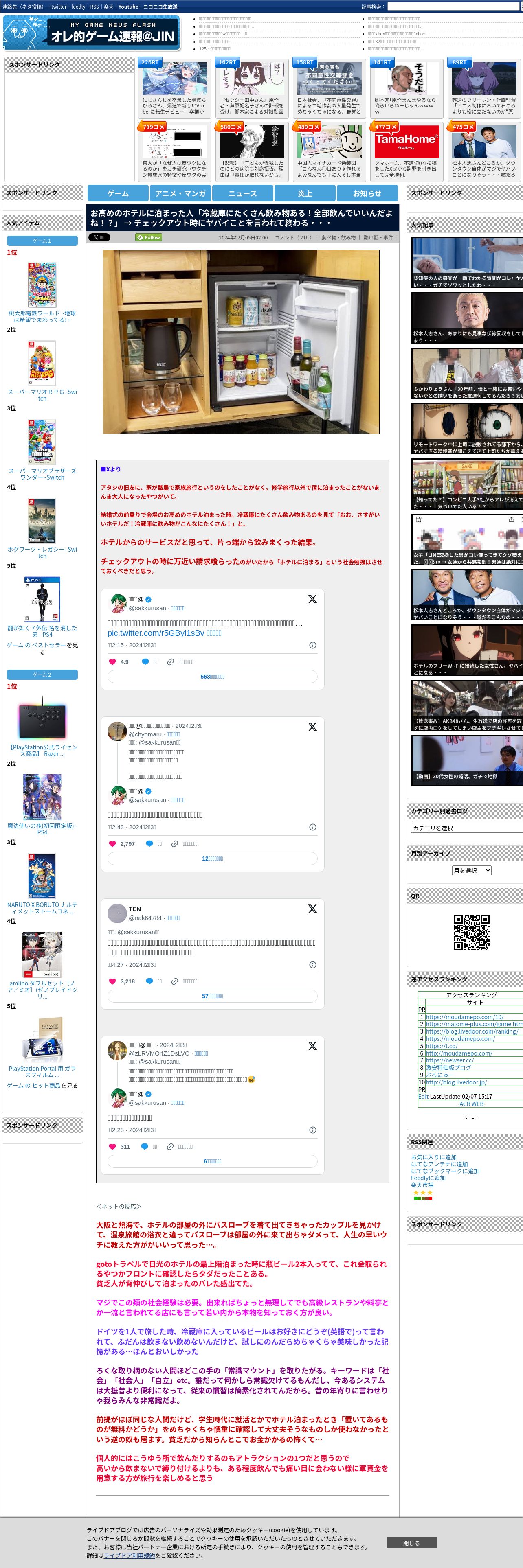Expand the 月を選択 monthly archive dropdown
The image size is (523, 1568).
pos(471,870)
